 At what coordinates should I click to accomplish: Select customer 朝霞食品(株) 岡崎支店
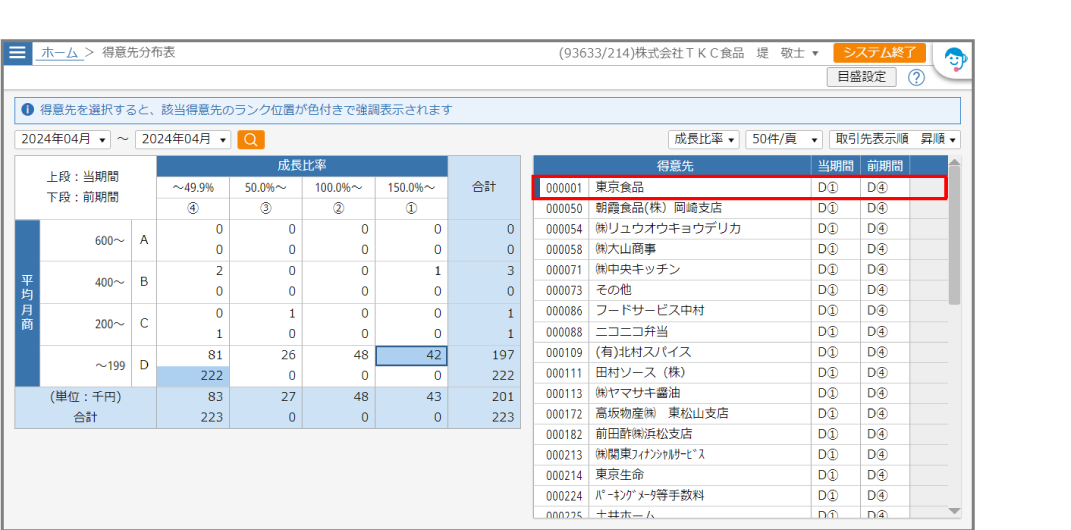pos(741,208)
